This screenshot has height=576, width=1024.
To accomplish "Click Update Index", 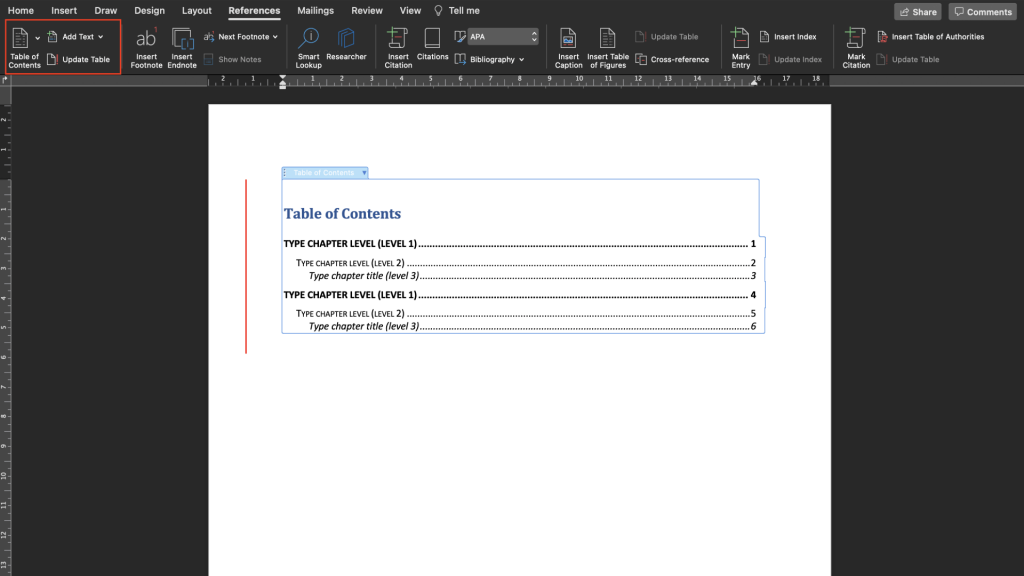I will 790,59.
